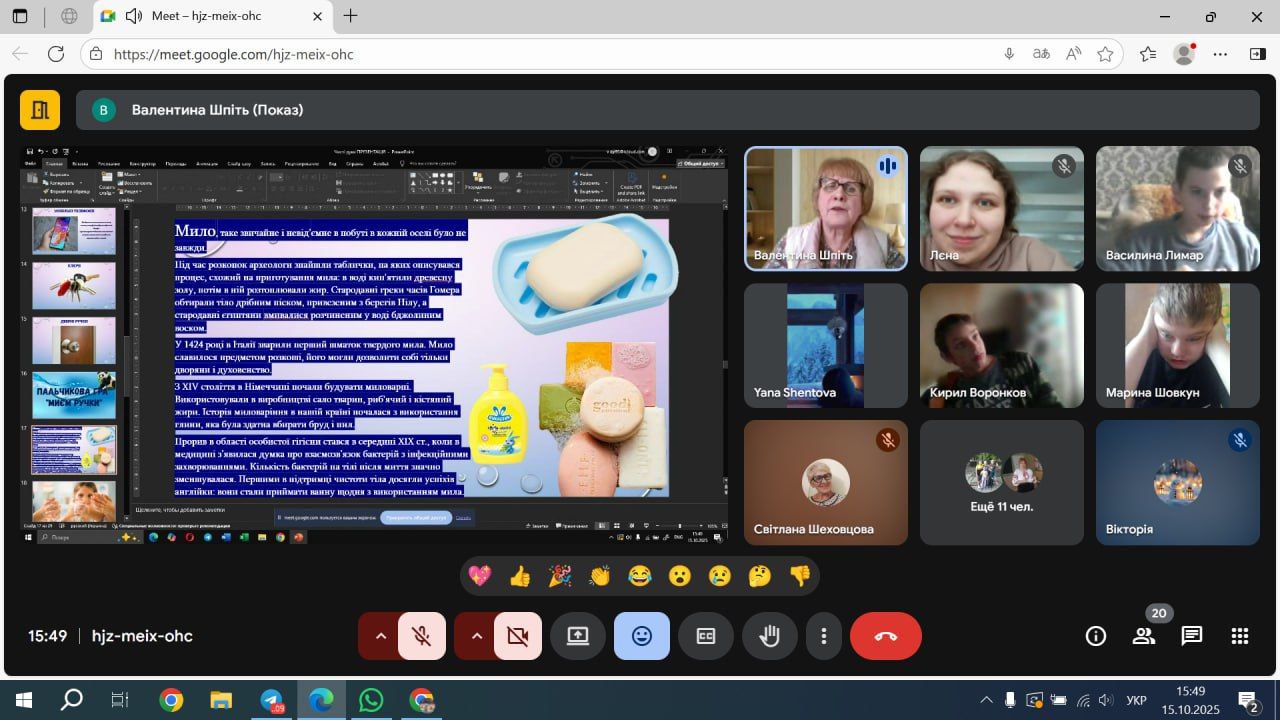Toggle the microphone mute button

tap(422, 636)
